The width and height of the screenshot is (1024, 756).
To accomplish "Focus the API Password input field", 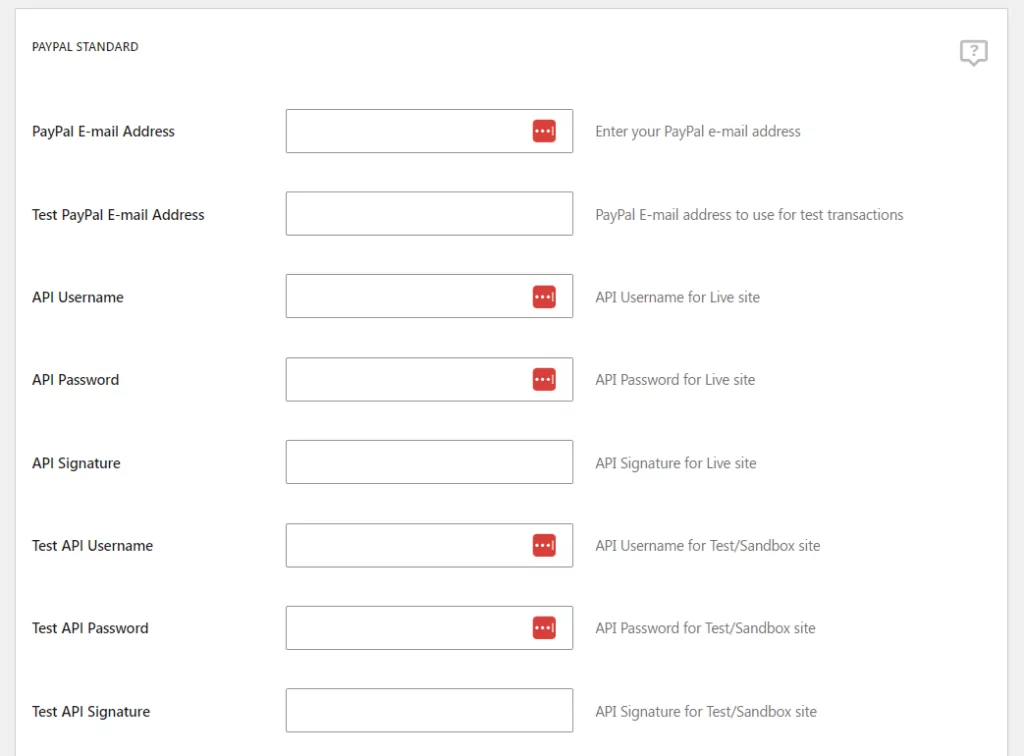I will (429, 379).
